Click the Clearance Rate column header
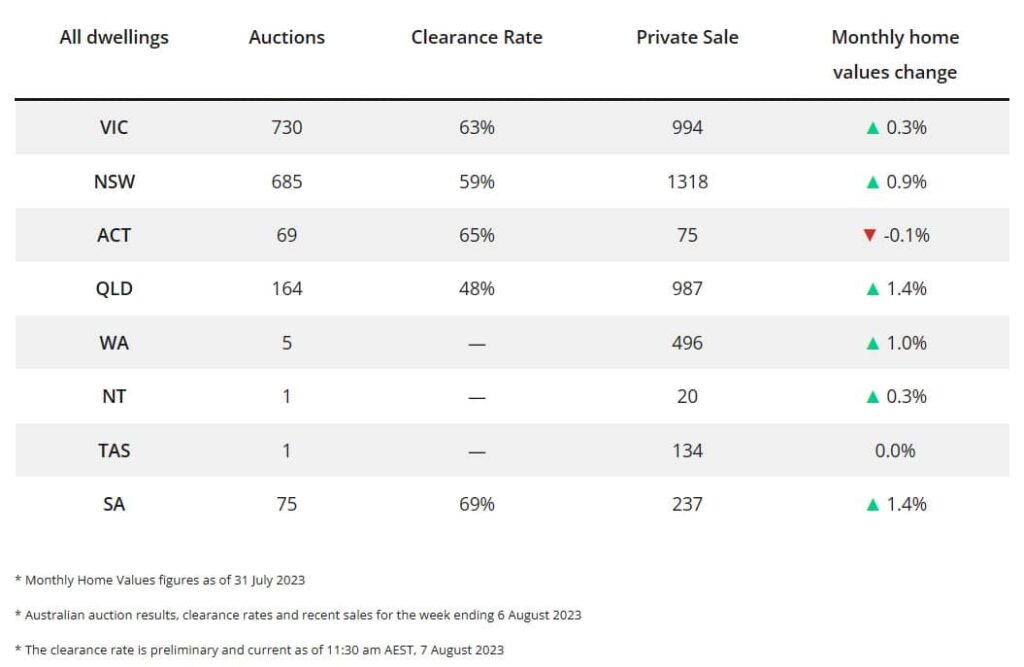Image resolution: width=1024 pixels, height=667 pixels. coord(476,38)
